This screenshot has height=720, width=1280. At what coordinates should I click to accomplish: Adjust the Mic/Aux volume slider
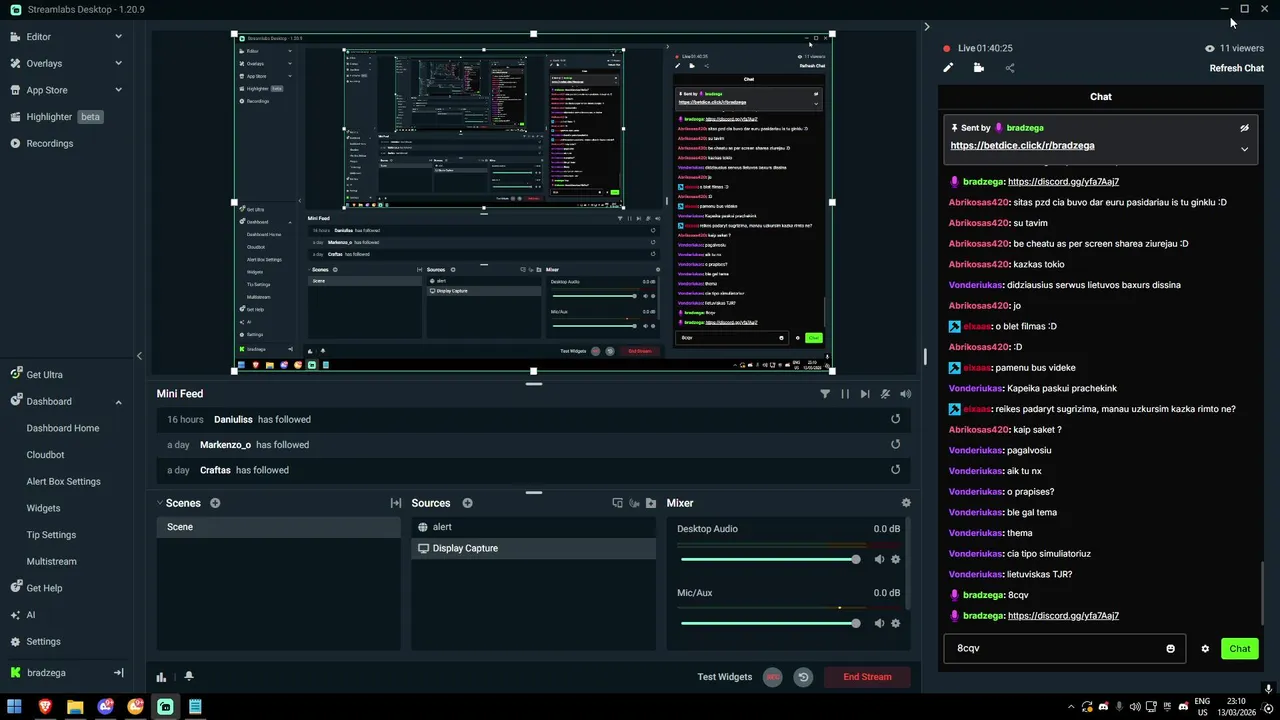click(x=769, y=623)
